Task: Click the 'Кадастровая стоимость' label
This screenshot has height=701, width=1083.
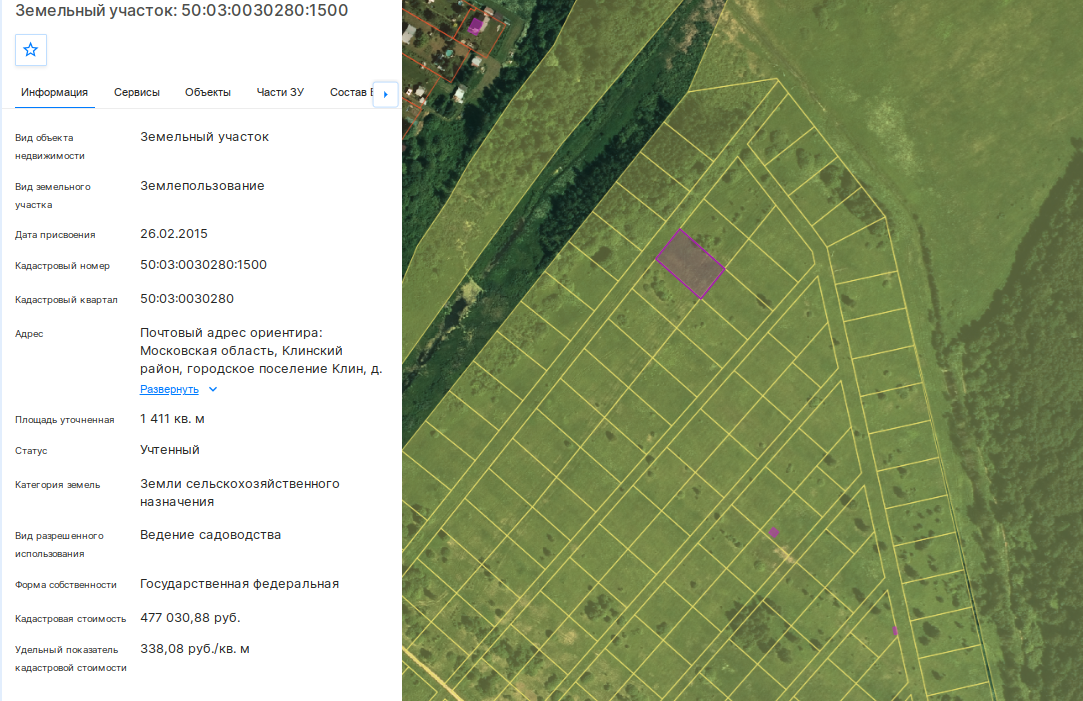Action: 70,619
